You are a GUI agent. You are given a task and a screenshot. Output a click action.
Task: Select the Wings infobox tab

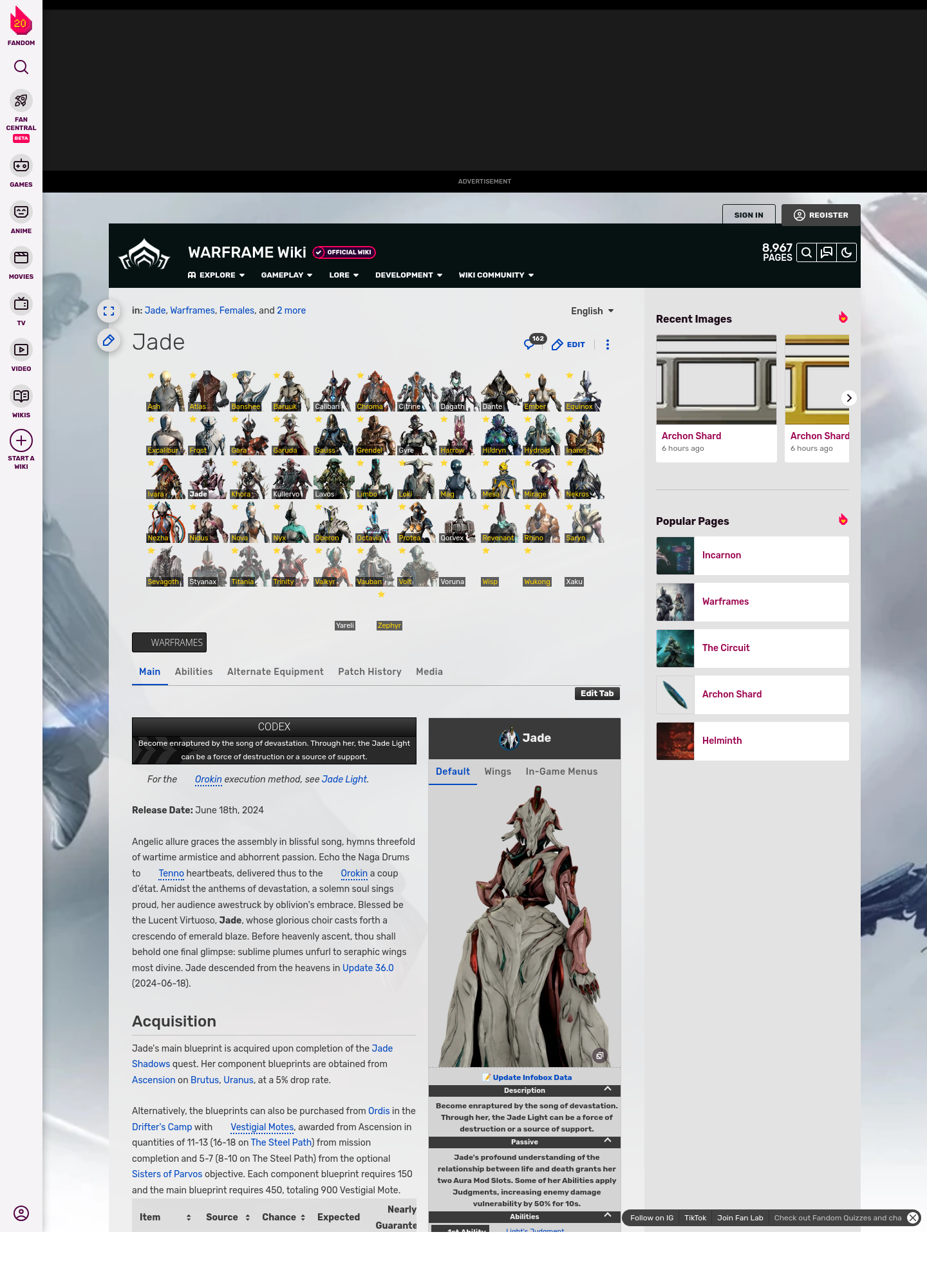498,772
